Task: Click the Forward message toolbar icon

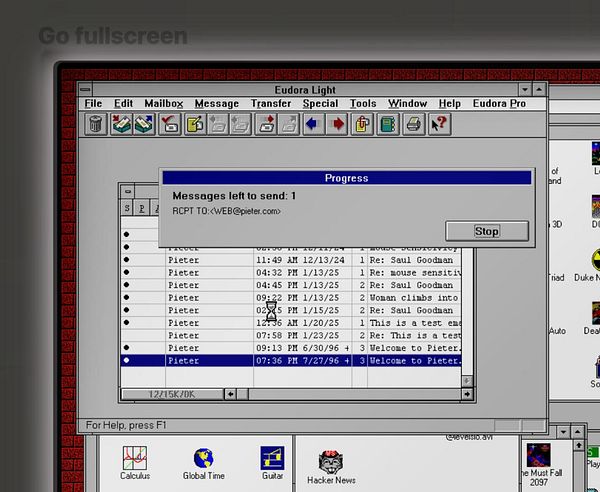Action: coord(266,124)
